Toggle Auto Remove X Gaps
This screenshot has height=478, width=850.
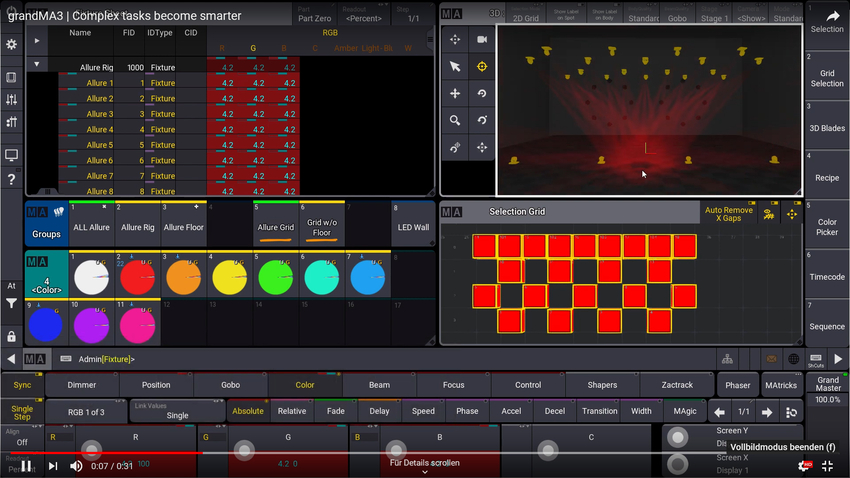point(729,213)
